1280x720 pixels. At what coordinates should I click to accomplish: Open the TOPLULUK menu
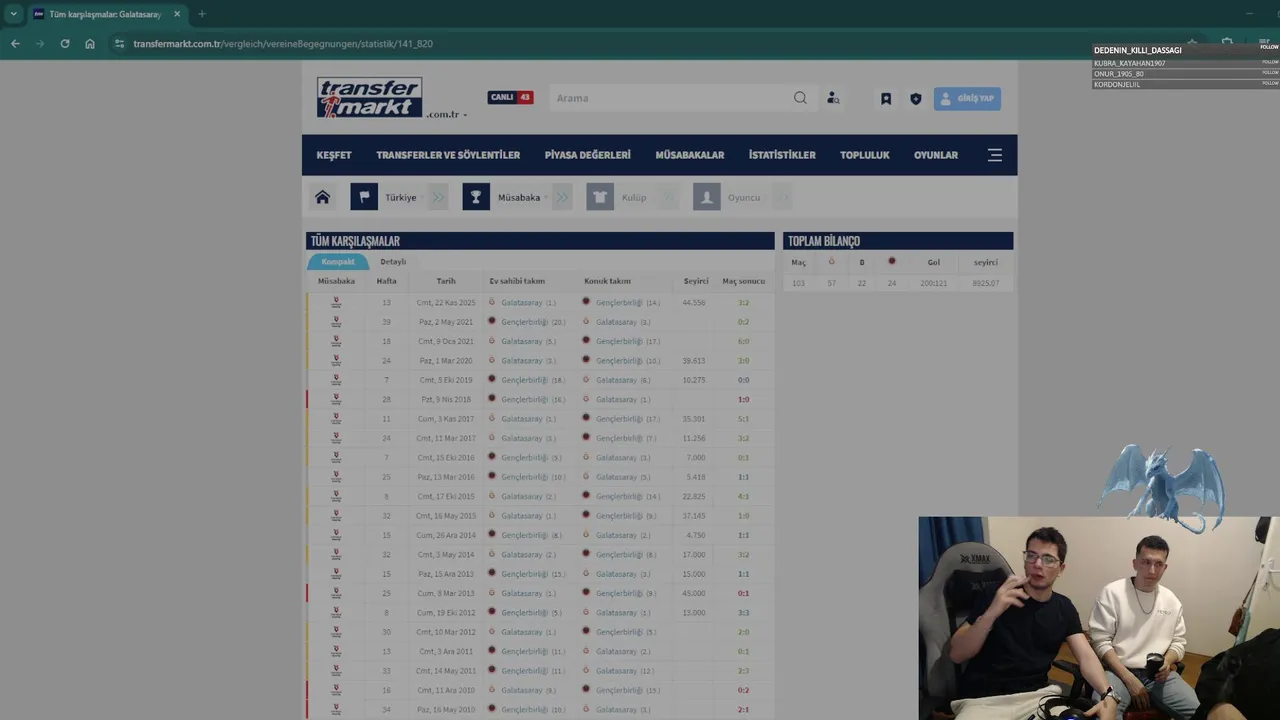point(865,155)
